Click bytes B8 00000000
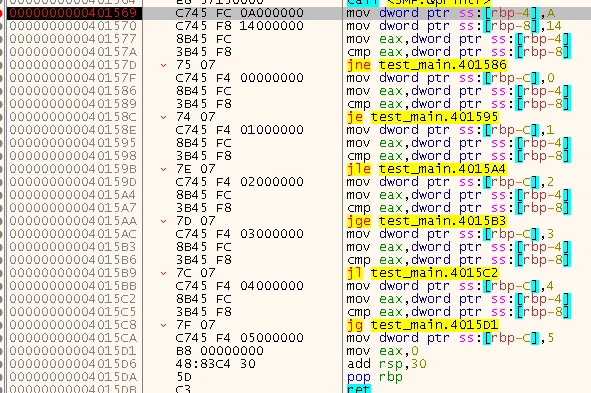 click(x=219, y=351)
